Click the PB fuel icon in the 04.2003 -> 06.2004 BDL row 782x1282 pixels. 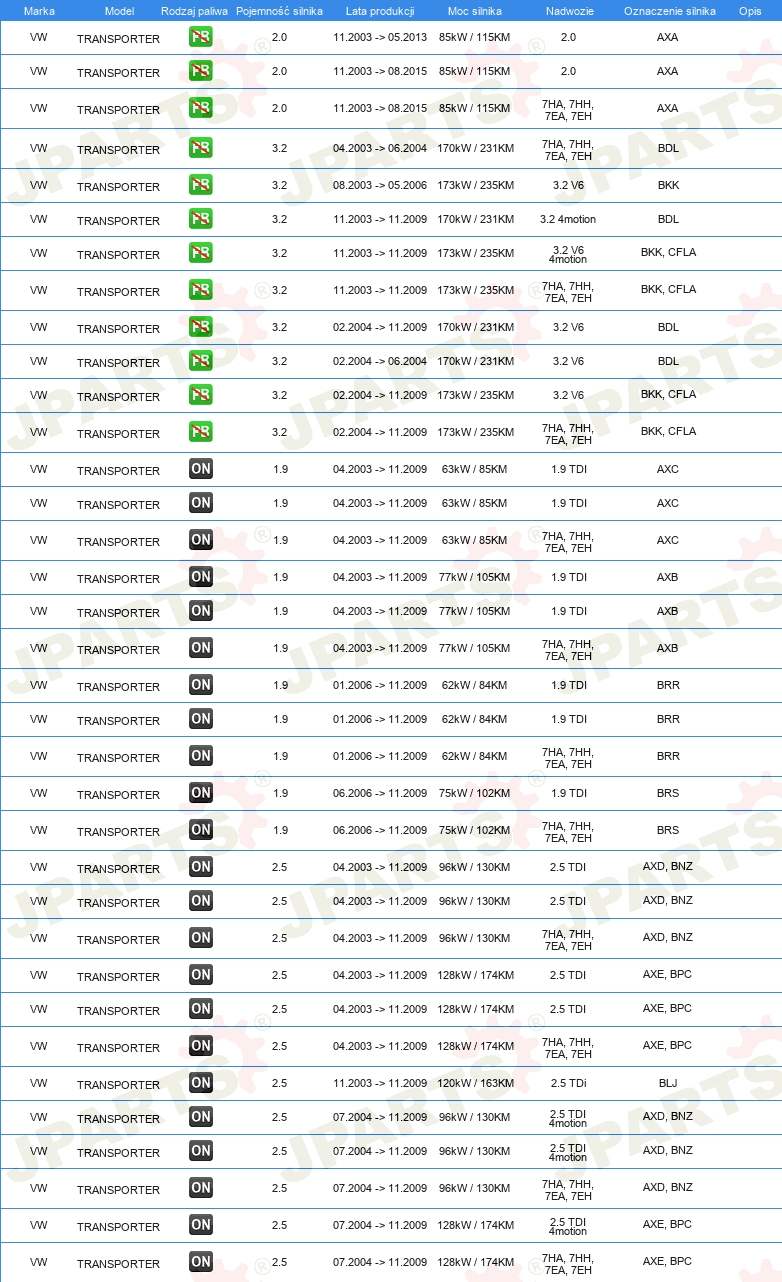coord(201,148)
